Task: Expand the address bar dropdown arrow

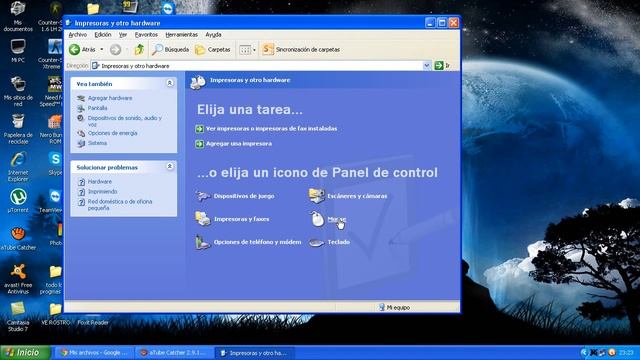Action: (427, 65)
